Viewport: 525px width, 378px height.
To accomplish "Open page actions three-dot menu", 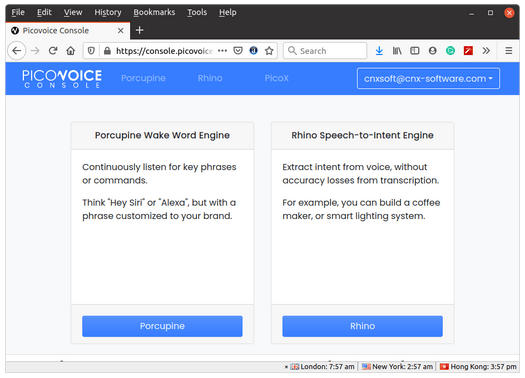I will click(222, 51).
